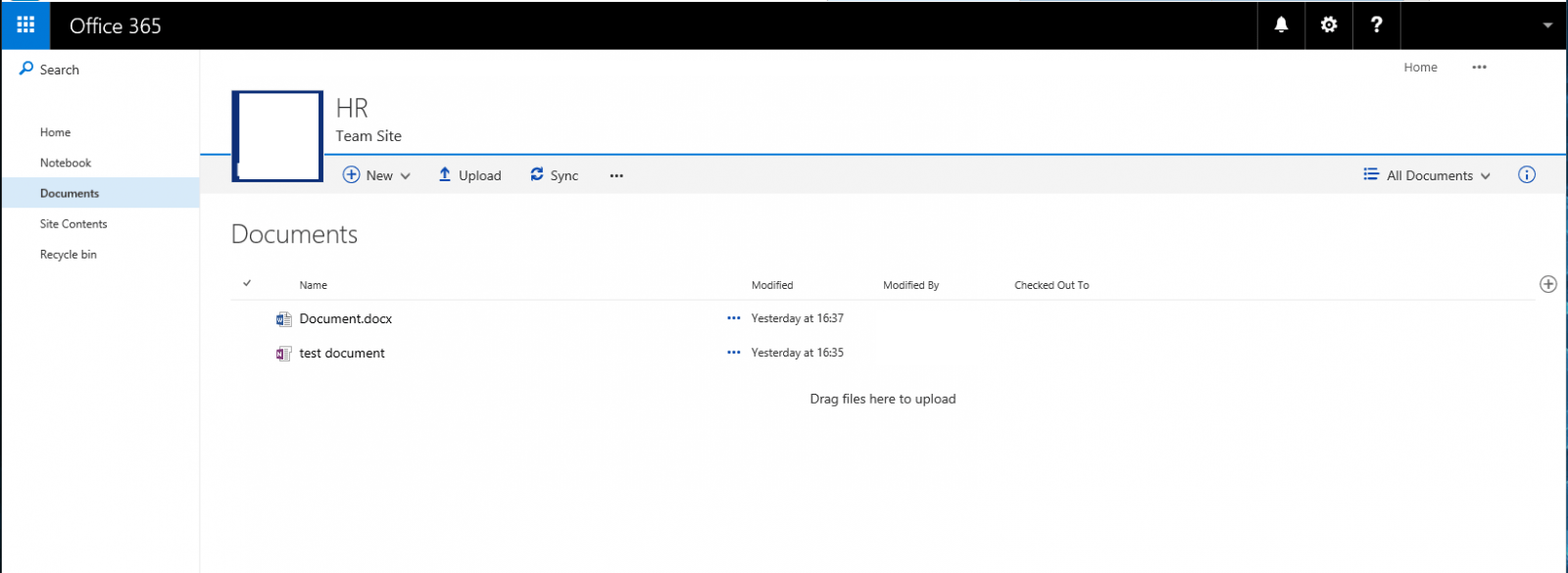Click the Office 365 title text
Image resolution: width=1568 pixels, height=573 pixels.
(116, 26)
